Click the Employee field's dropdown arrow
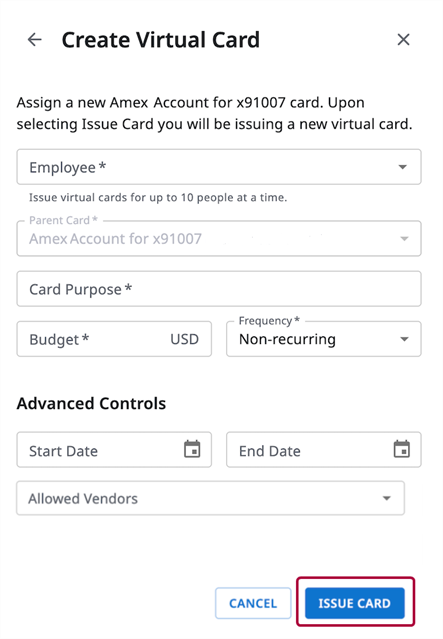This screenshot has width=443, height=639. point(403,167)
